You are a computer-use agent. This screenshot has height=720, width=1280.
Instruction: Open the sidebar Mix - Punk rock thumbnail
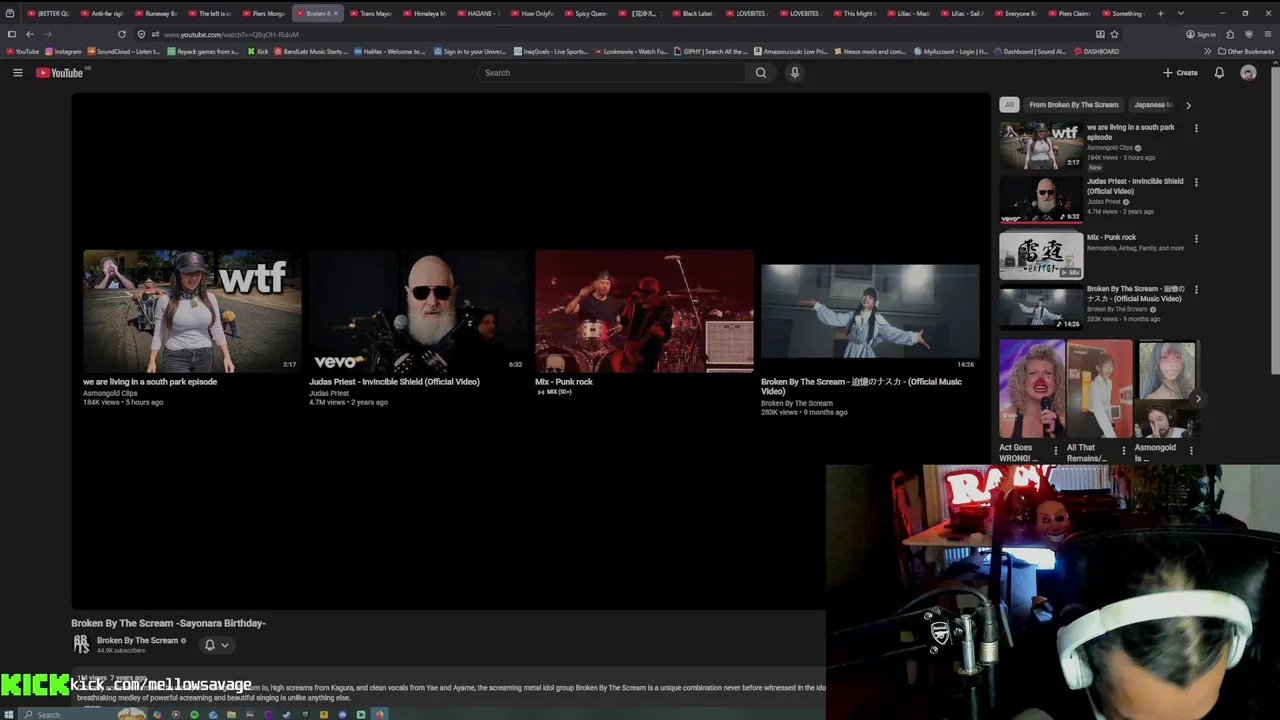[x=1041, y=256]
